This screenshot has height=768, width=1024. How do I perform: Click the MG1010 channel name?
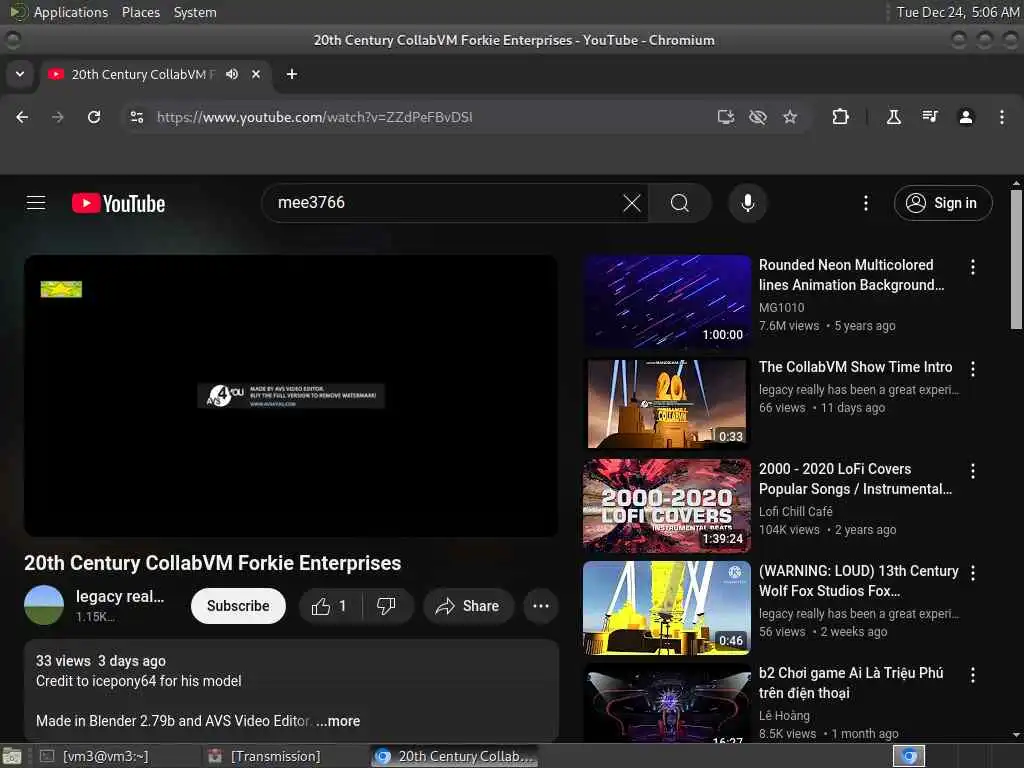(x=782, y=308)
